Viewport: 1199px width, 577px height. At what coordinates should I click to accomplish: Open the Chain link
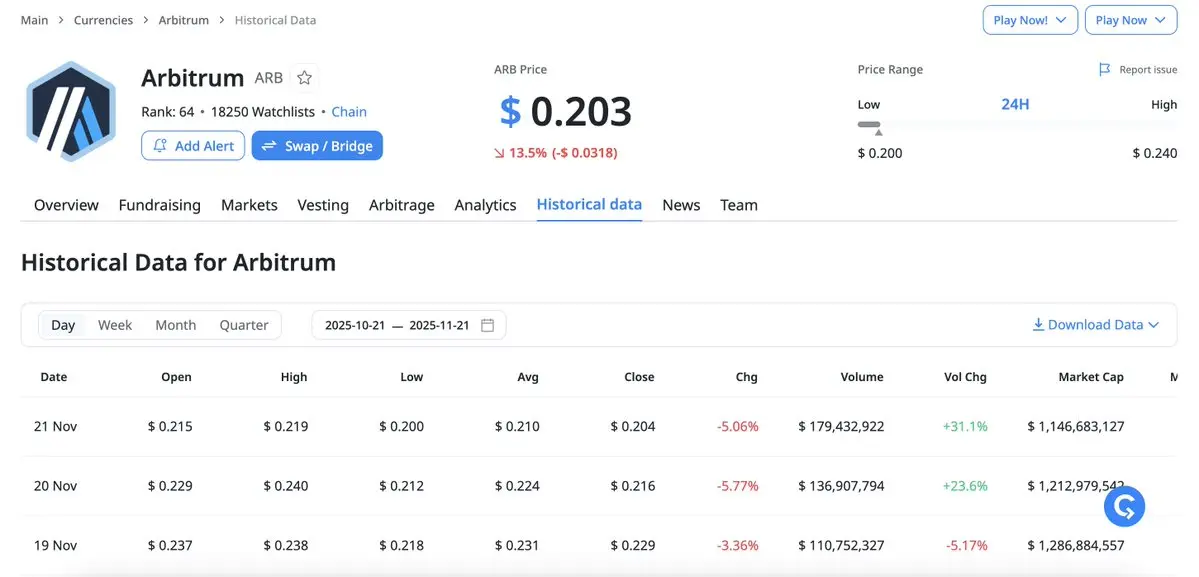349,112
